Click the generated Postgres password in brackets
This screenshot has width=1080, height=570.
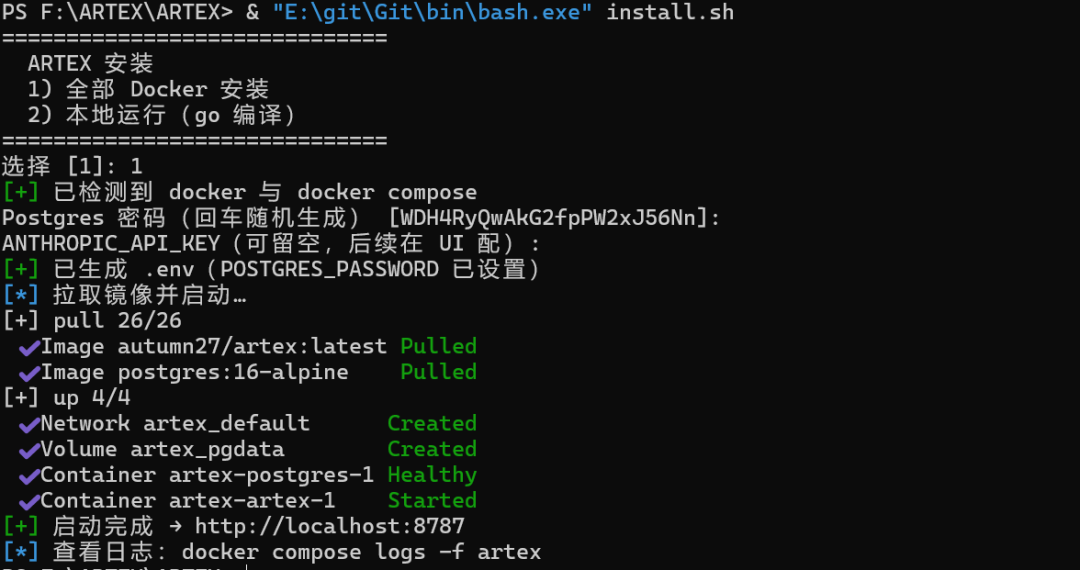click(x=548, y=218)
